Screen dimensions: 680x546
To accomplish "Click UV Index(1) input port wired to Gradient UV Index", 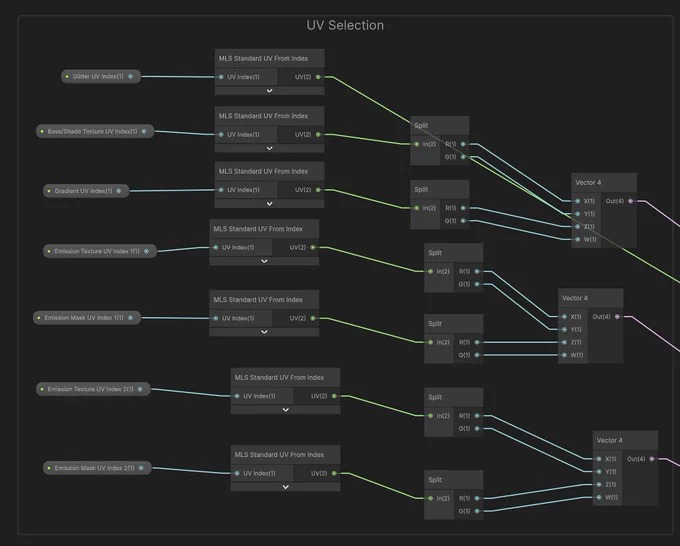I will (221, 190).
